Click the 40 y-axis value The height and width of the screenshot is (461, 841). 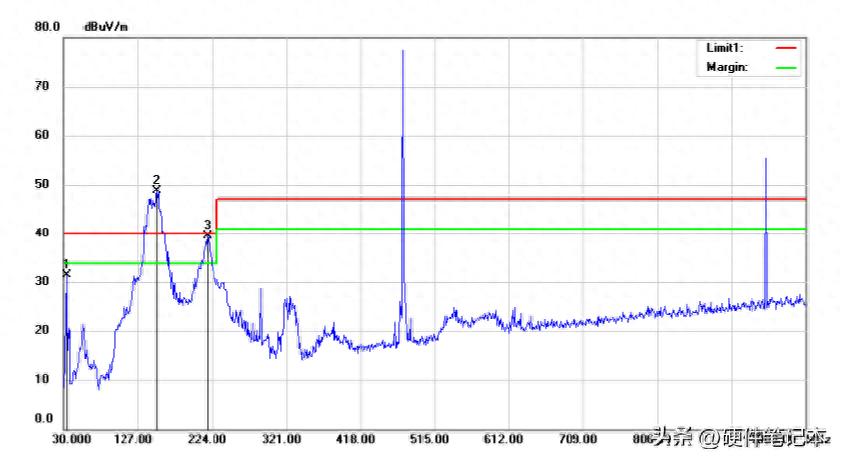(42, 232)
